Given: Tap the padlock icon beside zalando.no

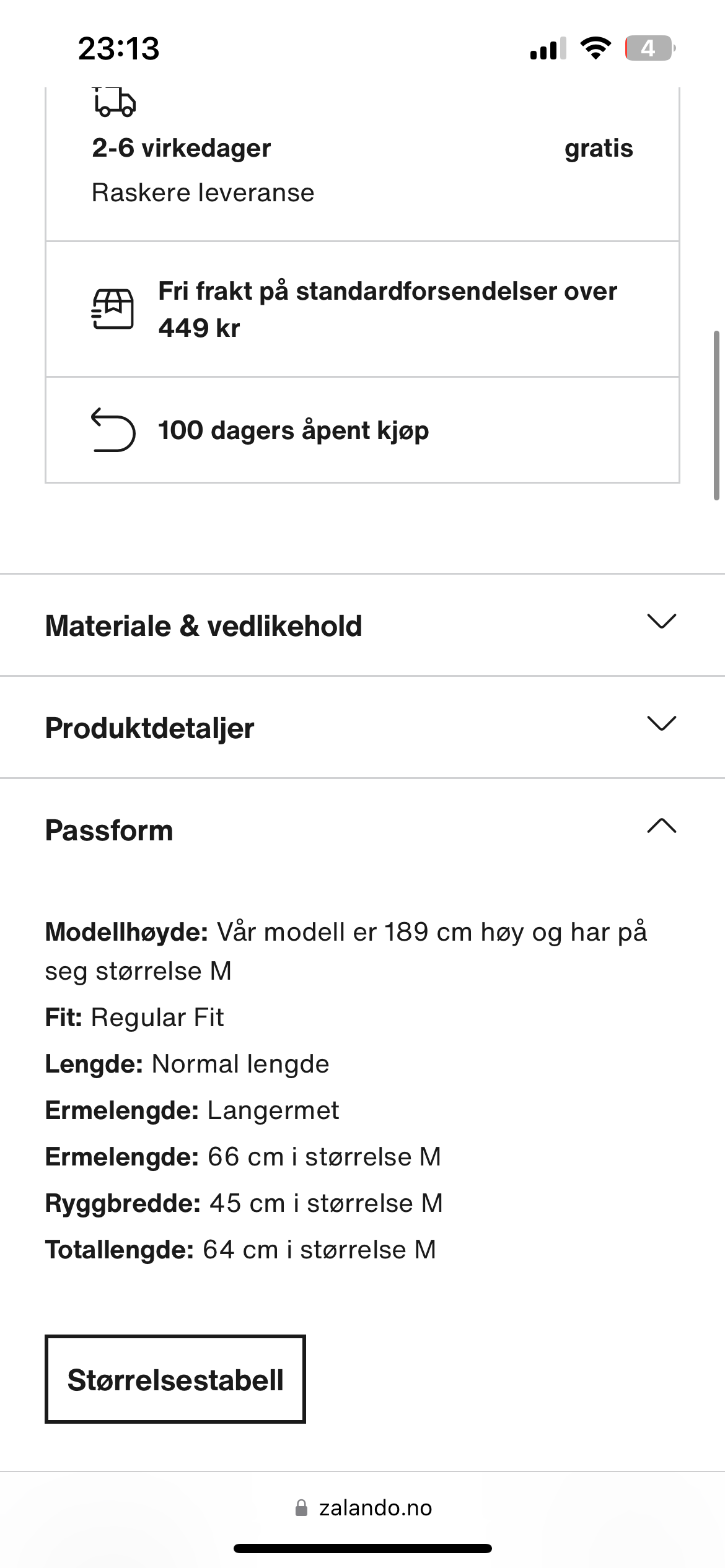Looking at the screenshot, I should (x=302, y=1508).
